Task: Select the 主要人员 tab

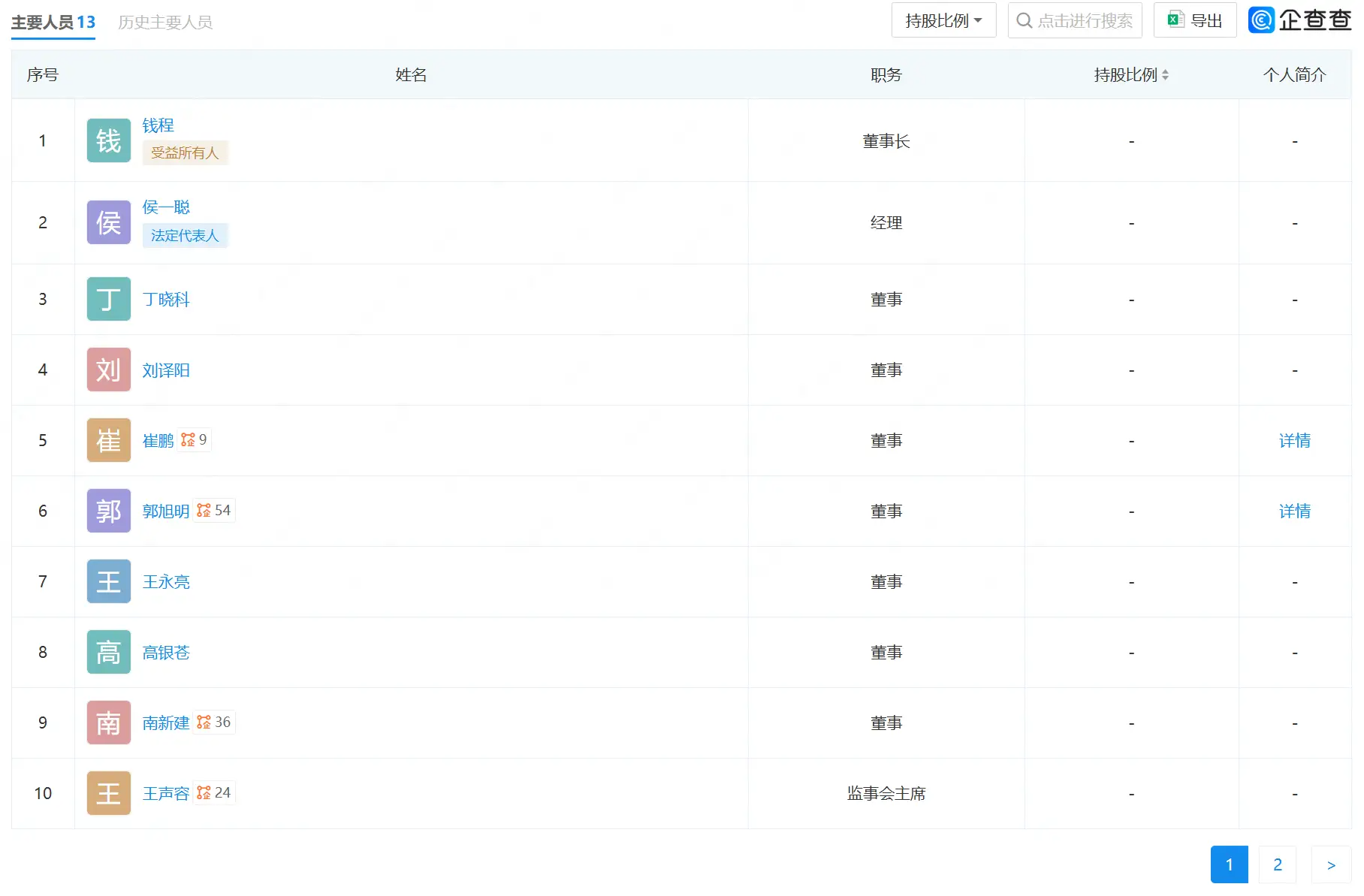Action: point(53,23)
